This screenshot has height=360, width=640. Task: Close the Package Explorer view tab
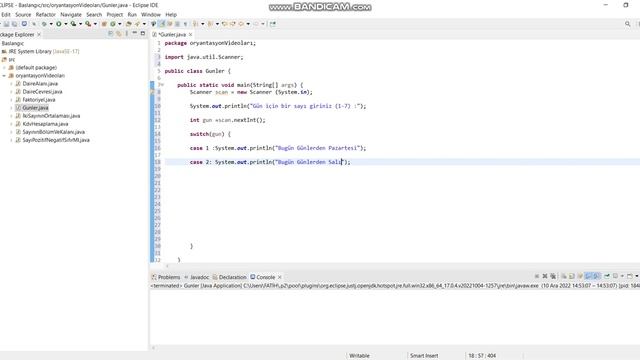click(39, 35)
